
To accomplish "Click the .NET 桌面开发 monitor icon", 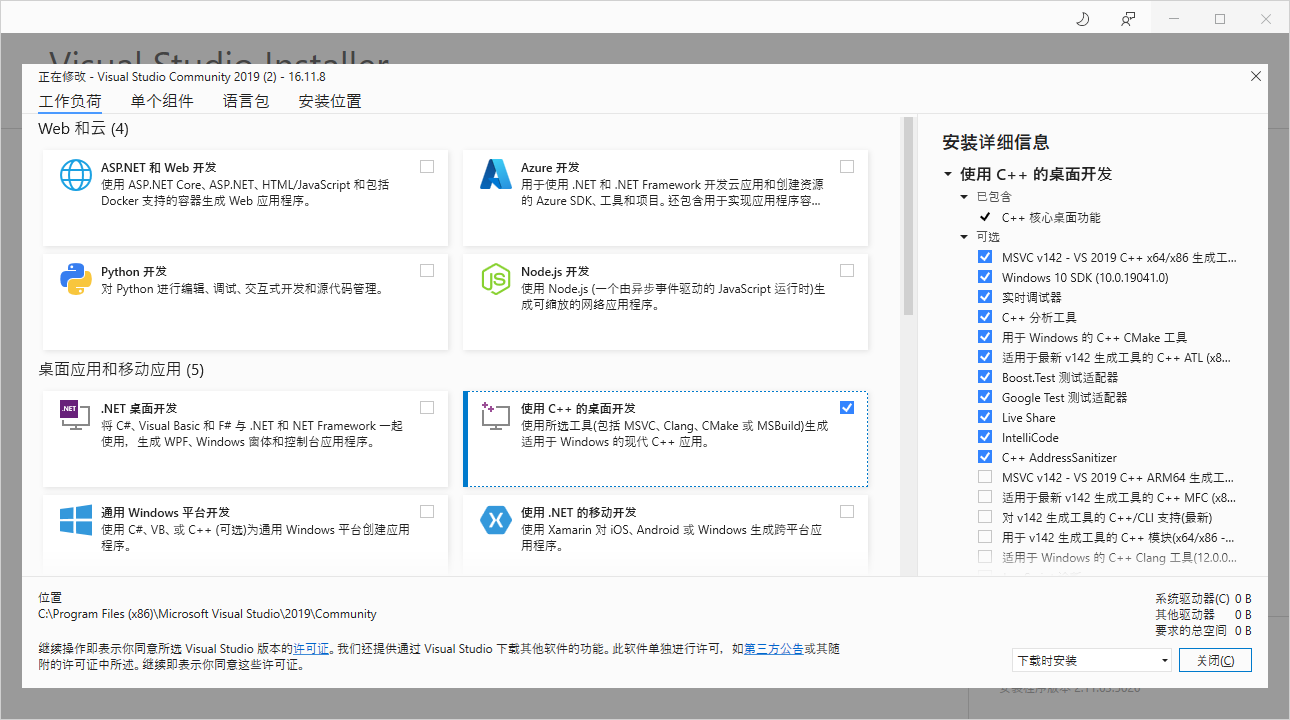I will point(76,416).
